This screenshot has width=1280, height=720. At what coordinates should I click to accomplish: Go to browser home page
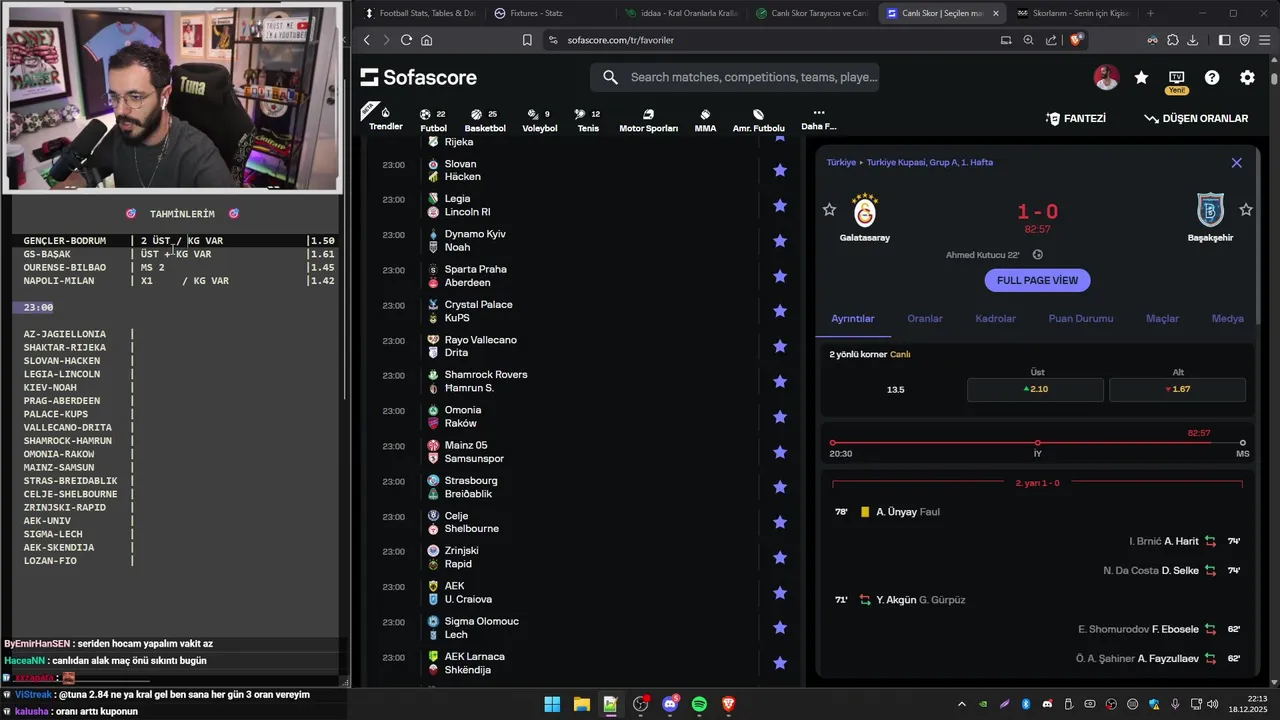coord(427,40)
